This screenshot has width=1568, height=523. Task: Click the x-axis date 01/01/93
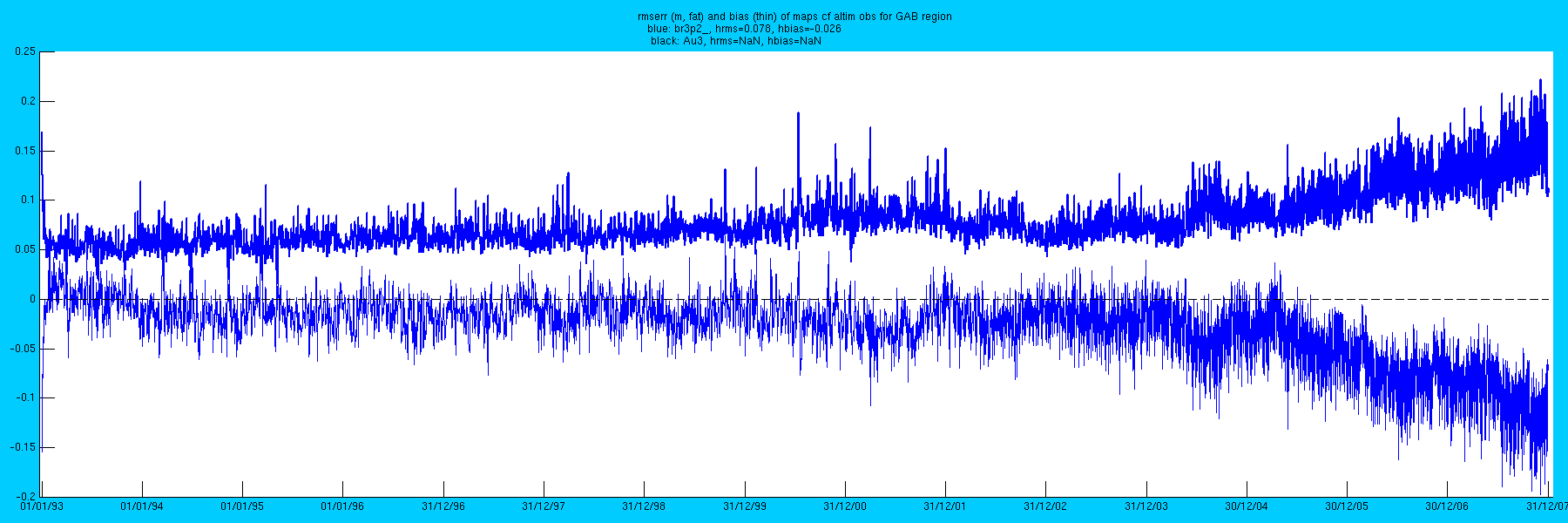41,506
